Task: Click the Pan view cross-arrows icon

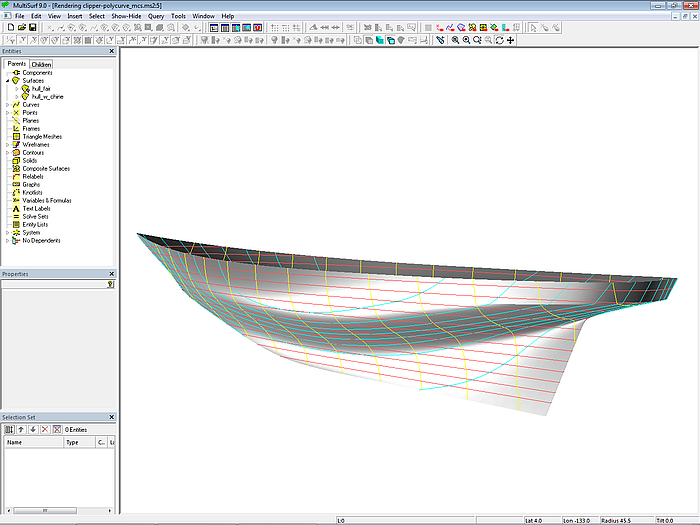Action: point(511,40)
